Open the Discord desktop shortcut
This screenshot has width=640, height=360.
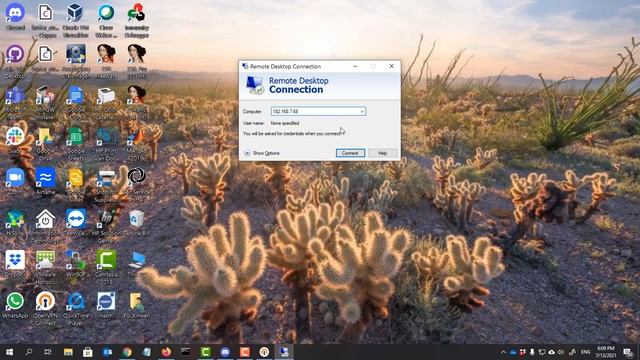click(15, 17)
